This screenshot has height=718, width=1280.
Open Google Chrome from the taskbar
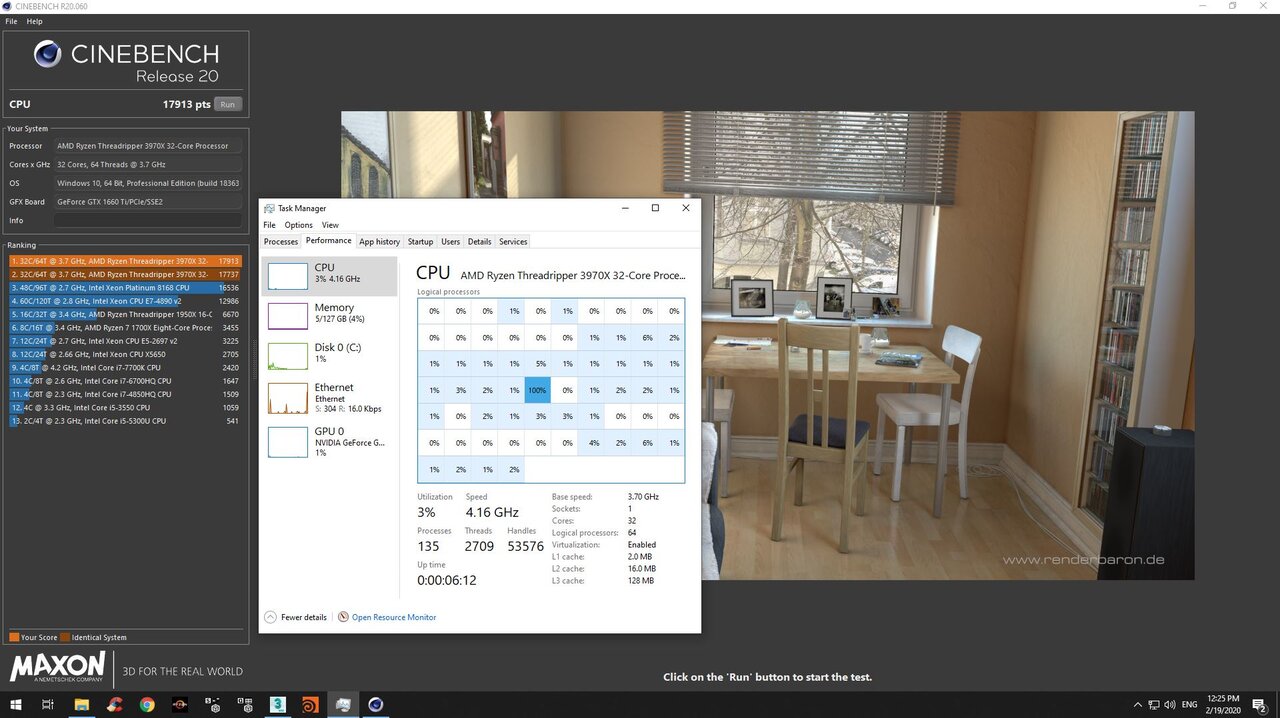coord(147,704)
